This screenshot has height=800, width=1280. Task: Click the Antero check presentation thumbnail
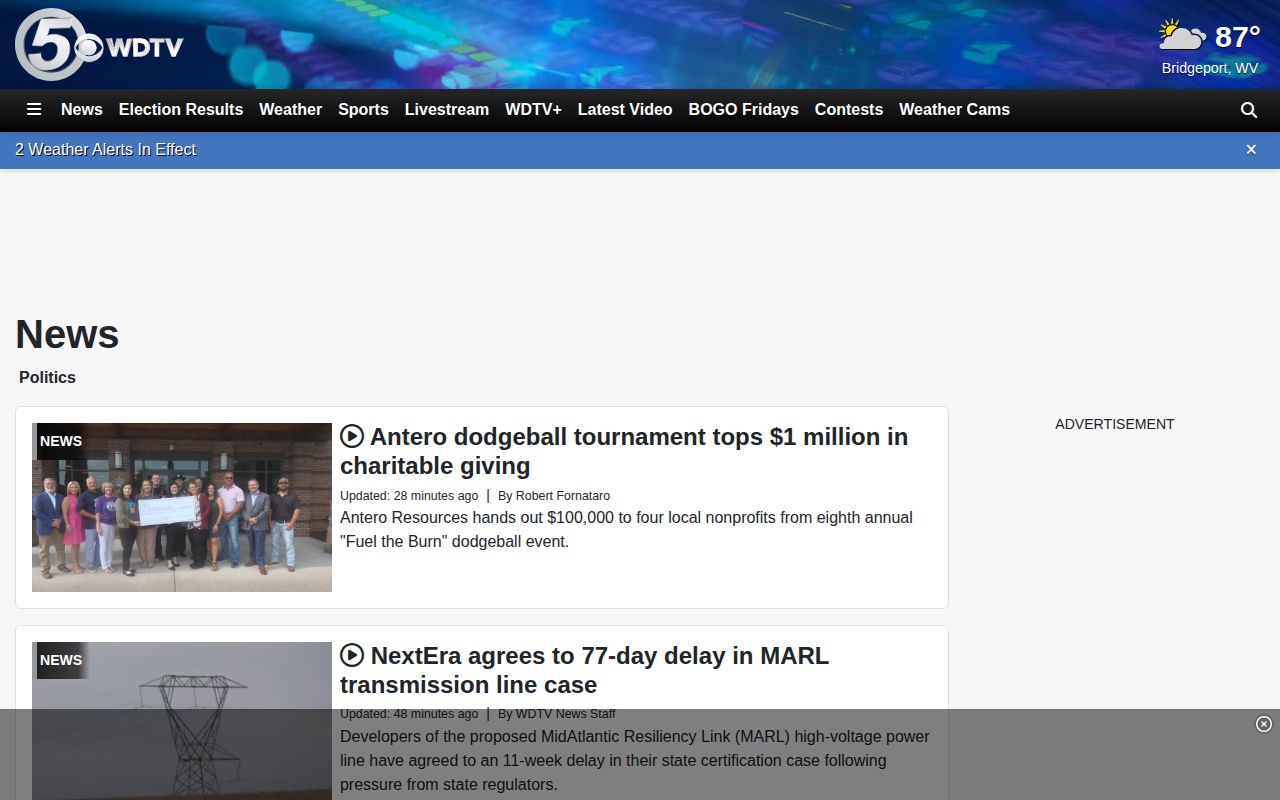[x=182, y=507]
